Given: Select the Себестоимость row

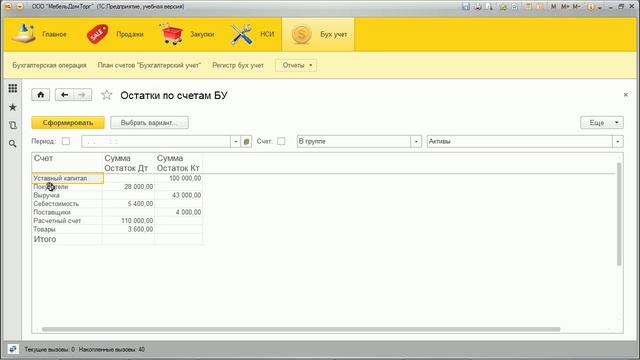Looking at the screenshot, I should click(x=67, y=204).
